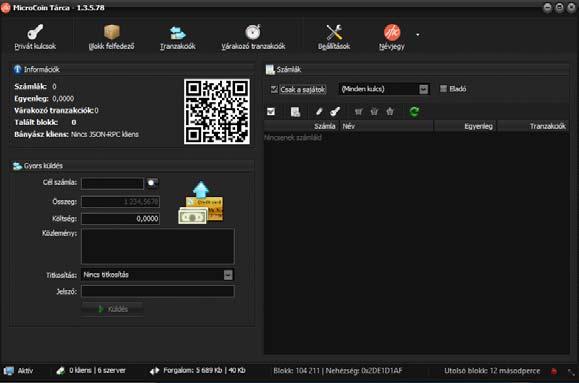Open Privát kulcsok key icon
The image size is (579, 383).
tap(35, 33)
